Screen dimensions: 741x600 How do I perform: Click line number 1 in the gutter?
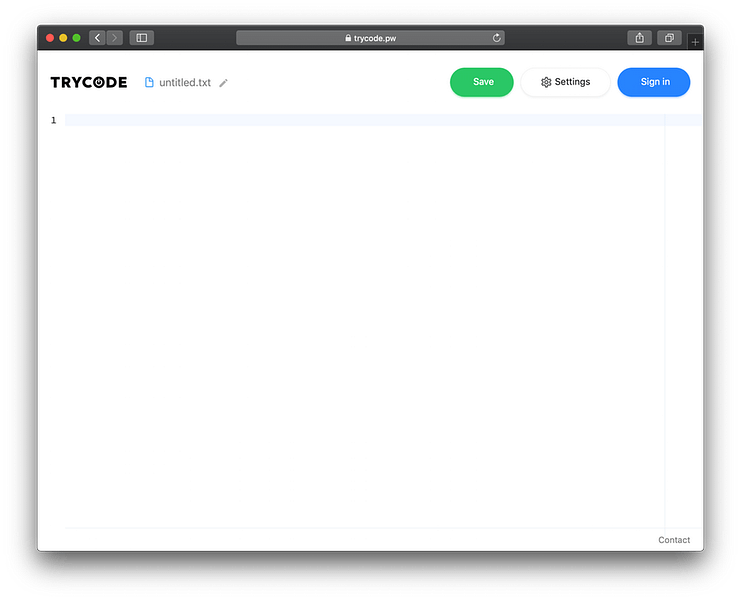click(53, 120)
